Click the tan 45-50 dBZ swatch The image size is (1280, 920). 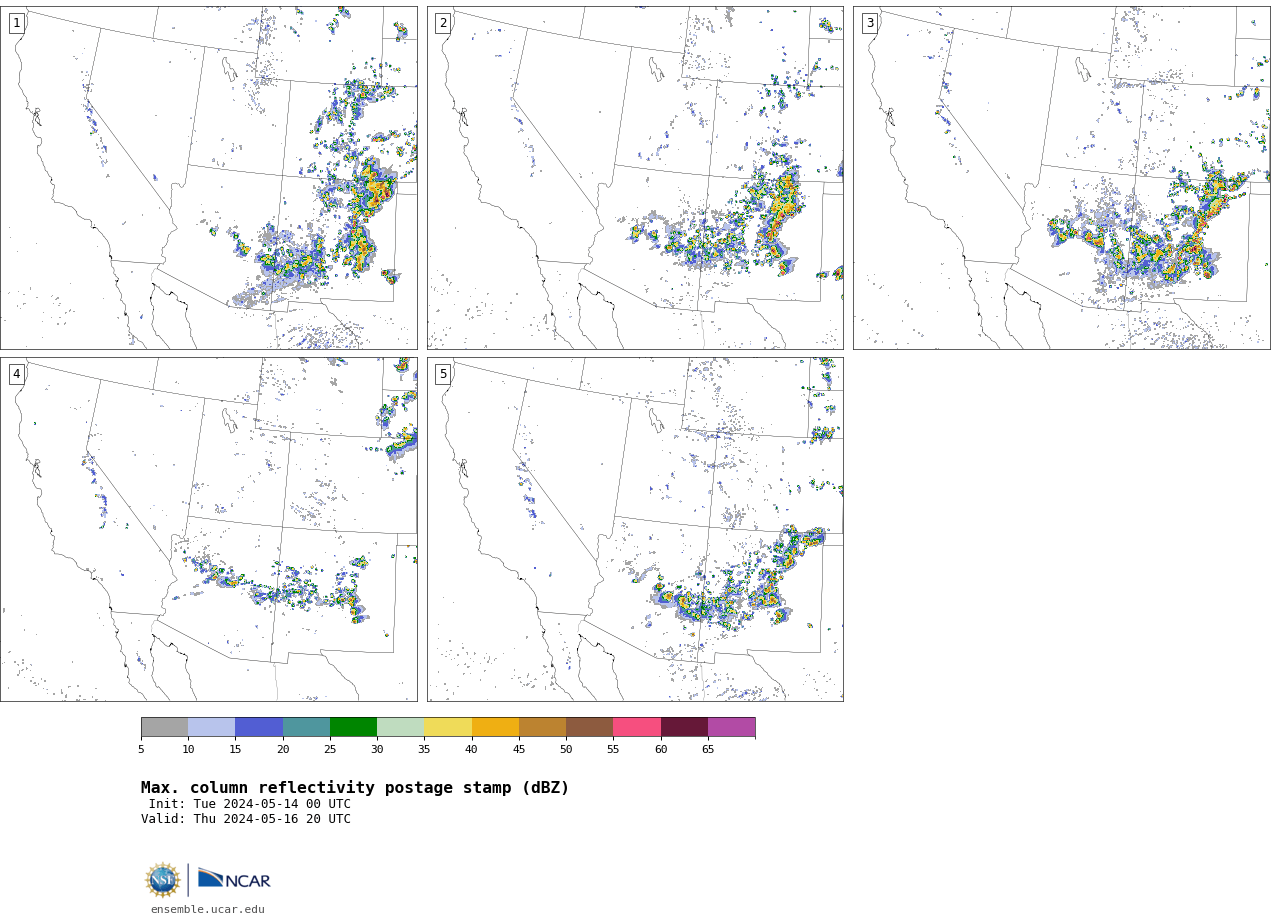click(x=543, y=727)
